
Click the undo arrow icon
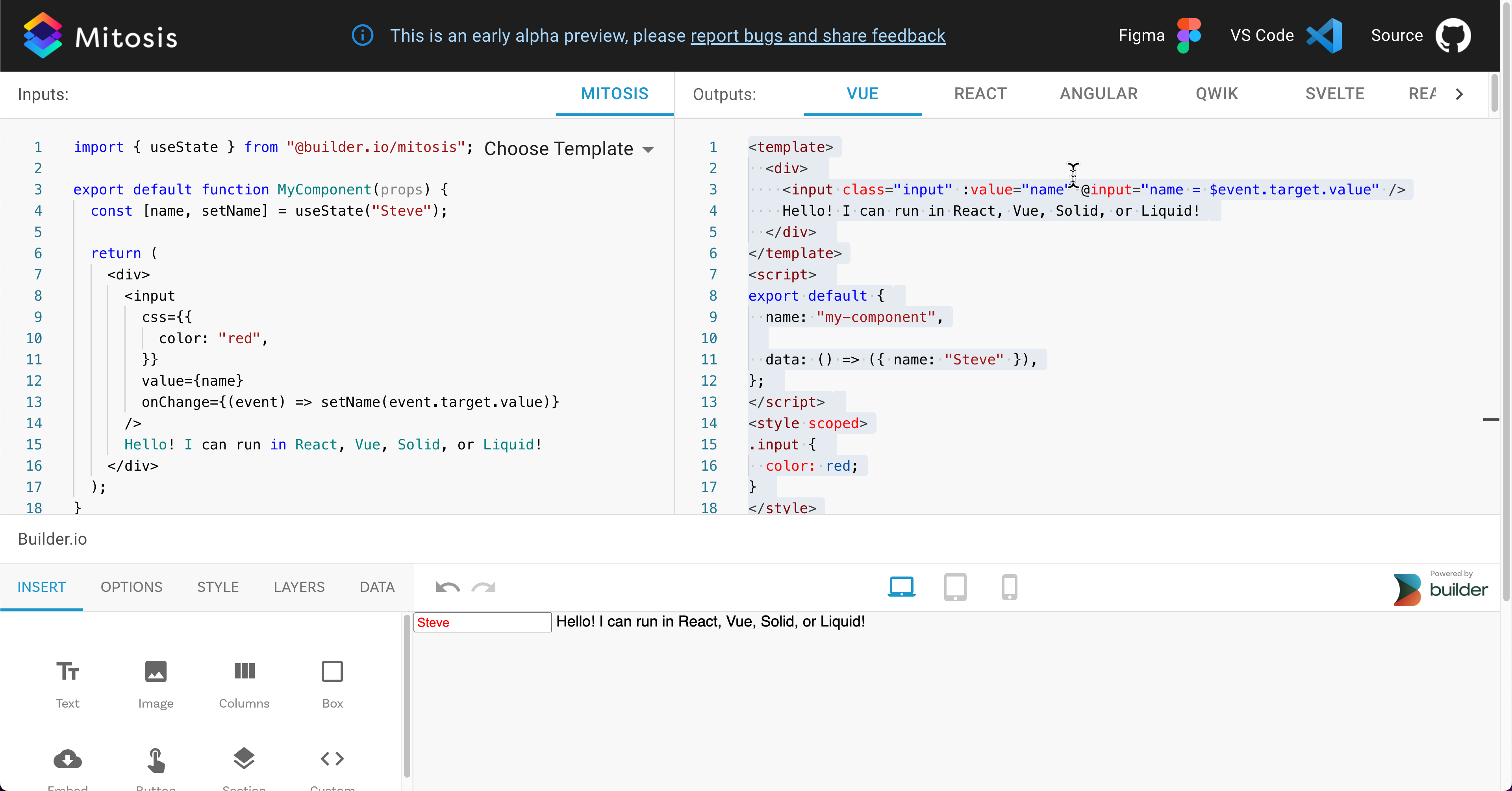click(x=448, y=587)
